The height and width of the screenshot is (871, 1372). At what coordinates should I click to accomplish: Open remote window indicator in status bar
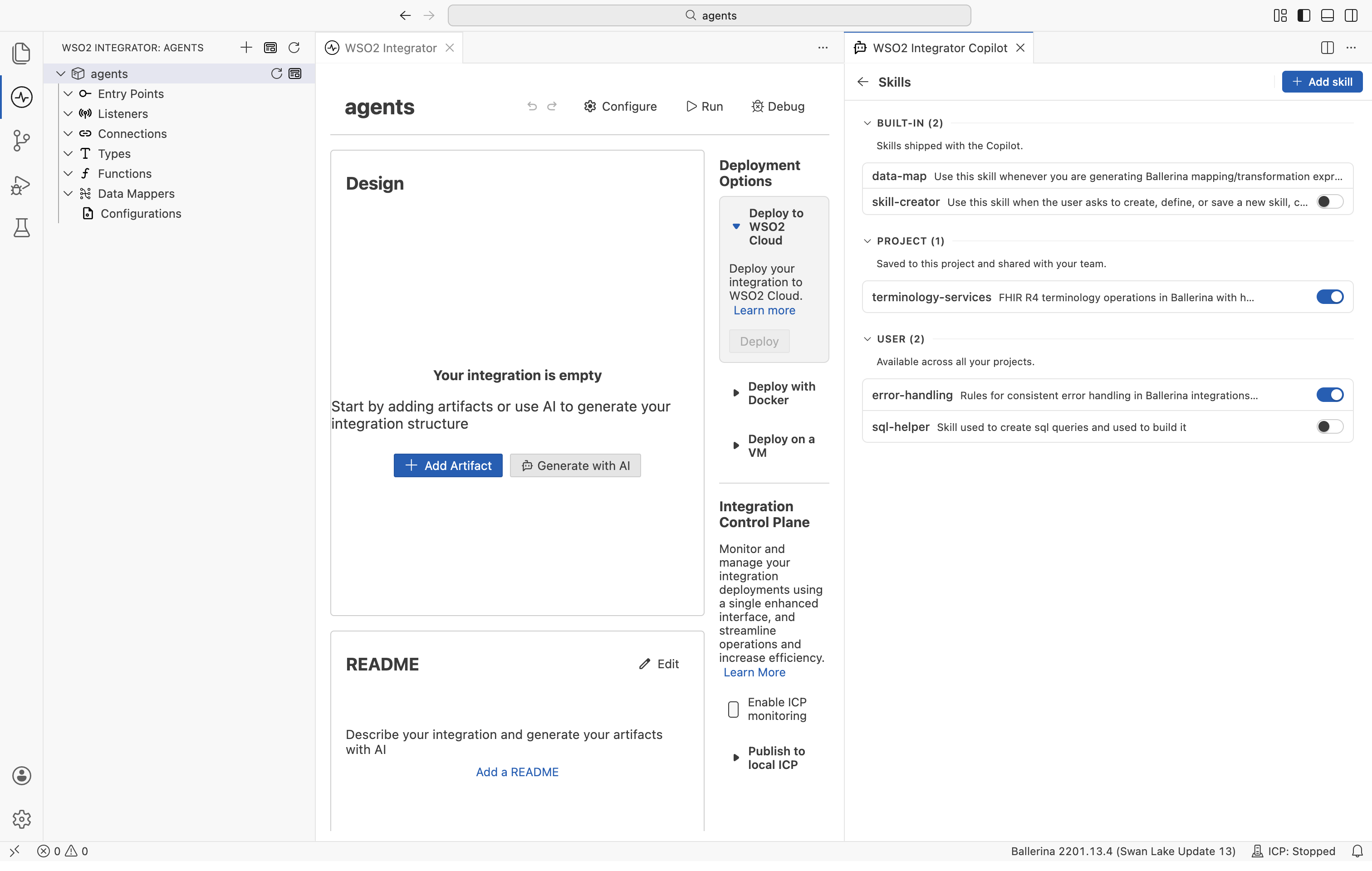pyautogui.click(x=15, y=851)
